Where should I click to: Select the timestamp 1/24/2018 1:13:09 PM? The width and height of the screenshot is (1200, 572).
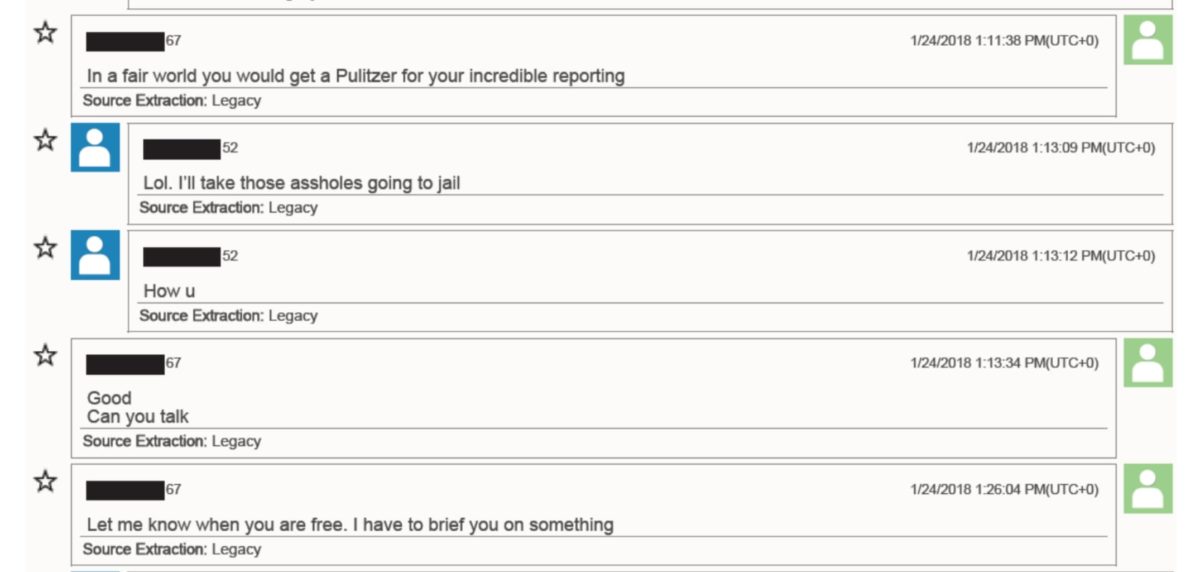point(1061,148)
